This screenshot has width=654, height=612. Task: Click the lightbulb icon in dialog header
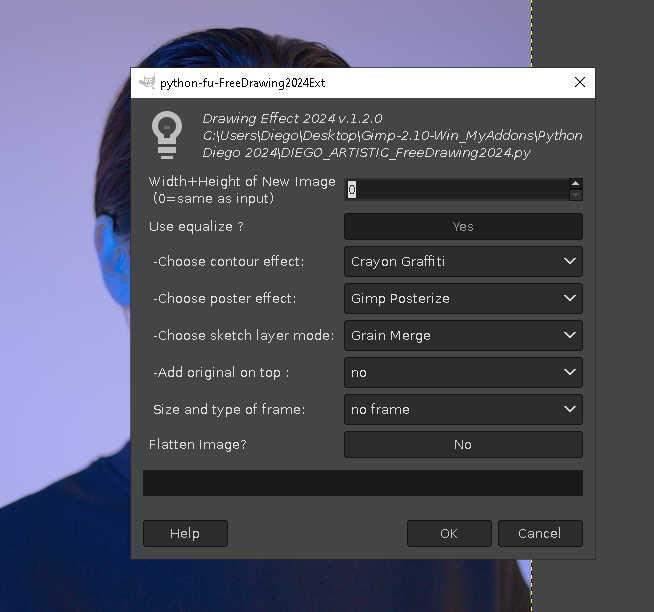pyautogui.click(x=167, y=135)
